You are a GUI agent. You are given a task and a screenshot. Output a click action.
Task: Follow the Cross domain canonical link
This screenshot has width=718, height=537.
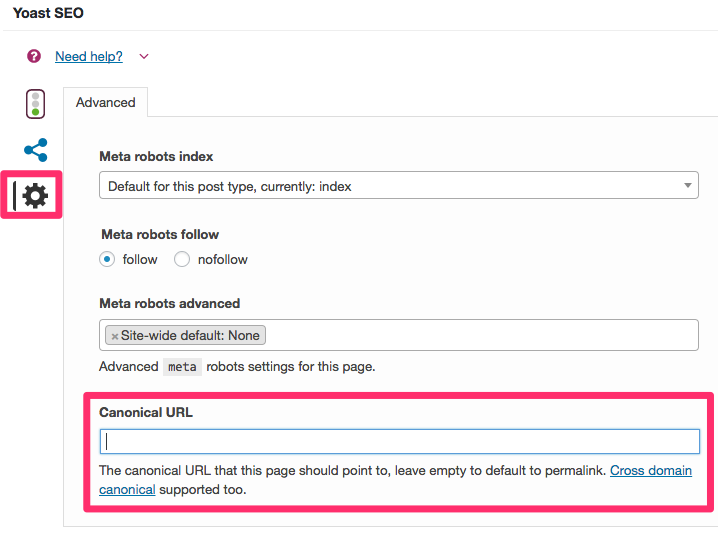[651, 470]
